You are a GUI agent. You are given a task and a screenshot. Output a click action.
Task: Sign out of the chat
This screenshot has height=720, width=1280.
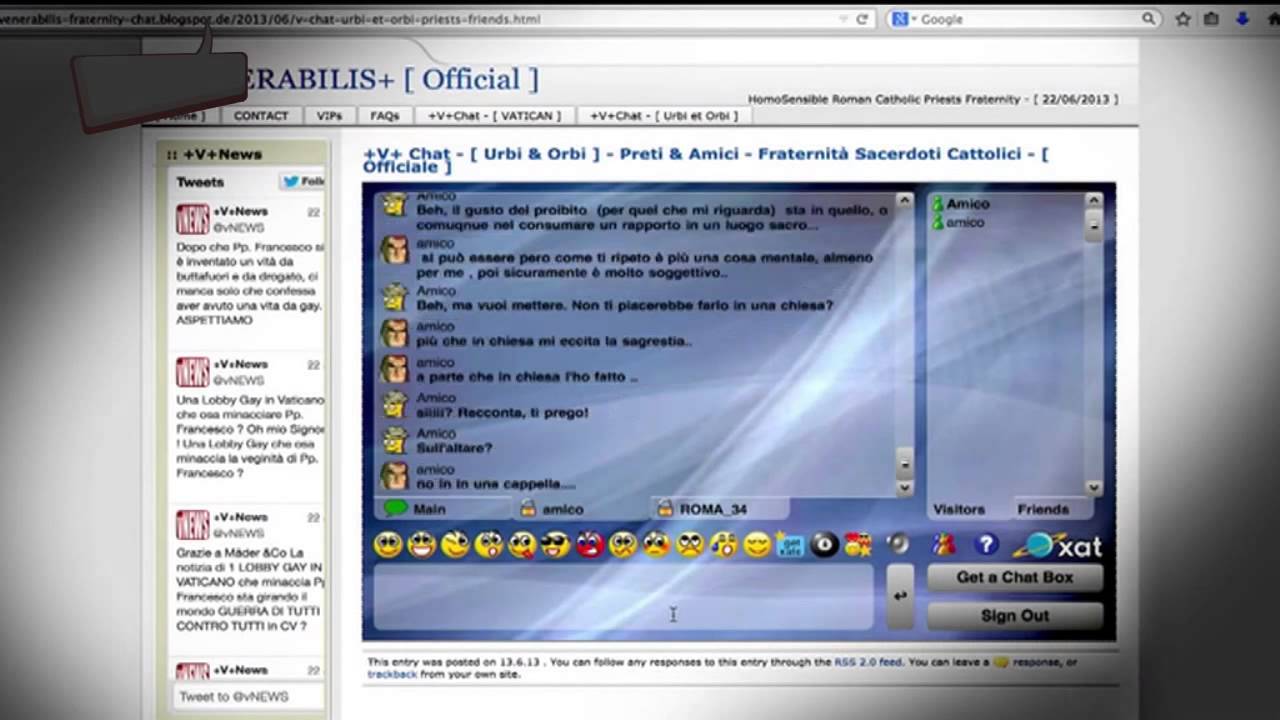coord(1015,616)
